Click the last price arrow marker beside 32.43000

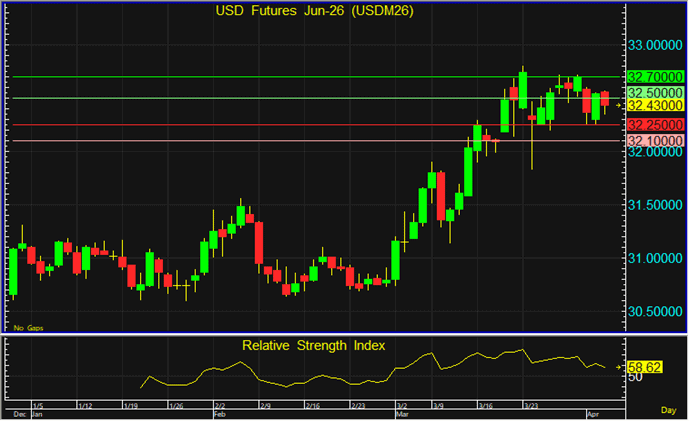[618, 105]
